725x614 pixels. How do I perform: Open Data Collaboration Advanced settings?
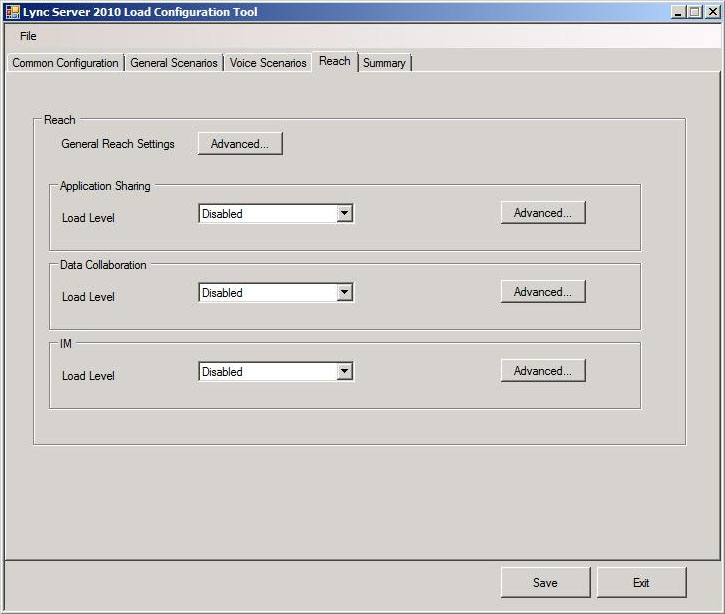pos(543,292)
